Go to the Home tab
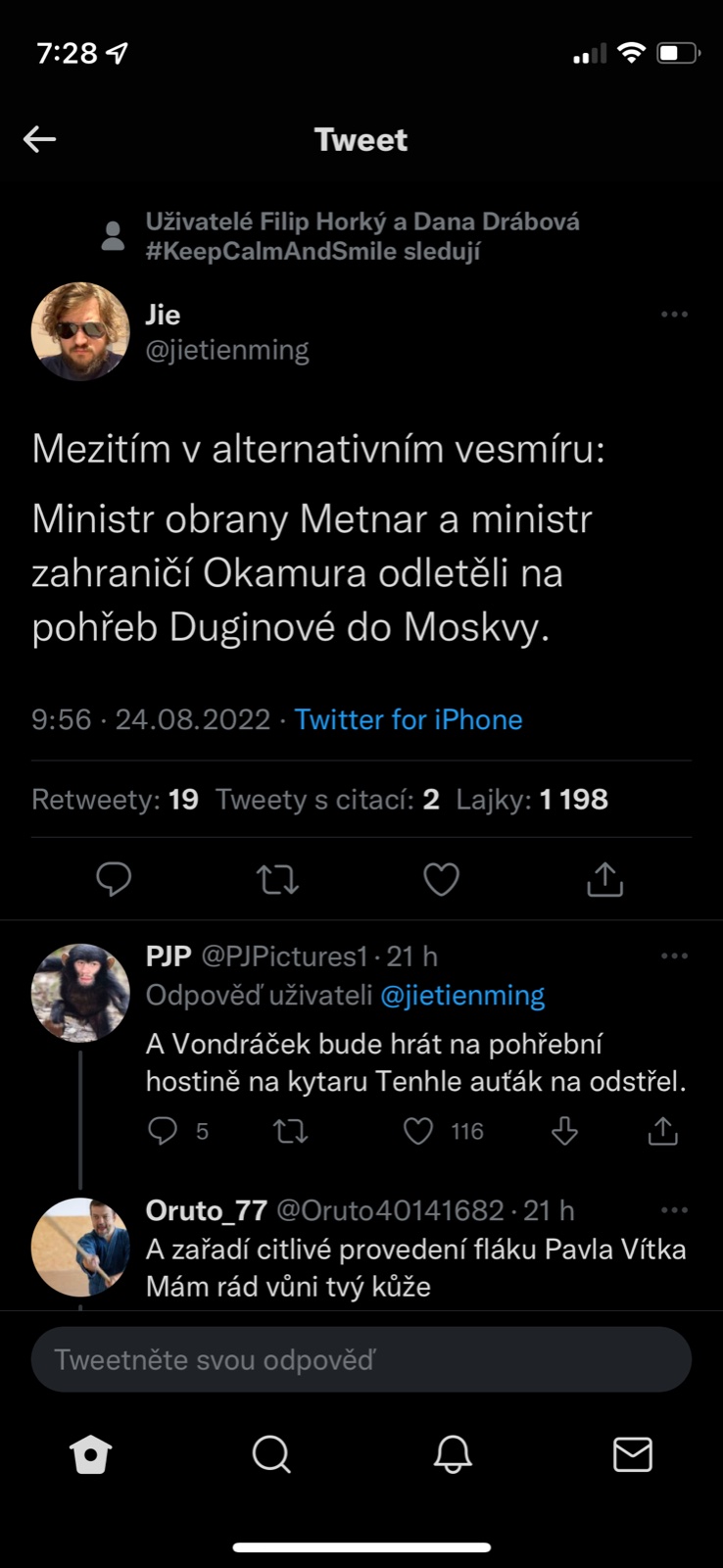Screen dimensions: 723x1568 click(91, 1454)
